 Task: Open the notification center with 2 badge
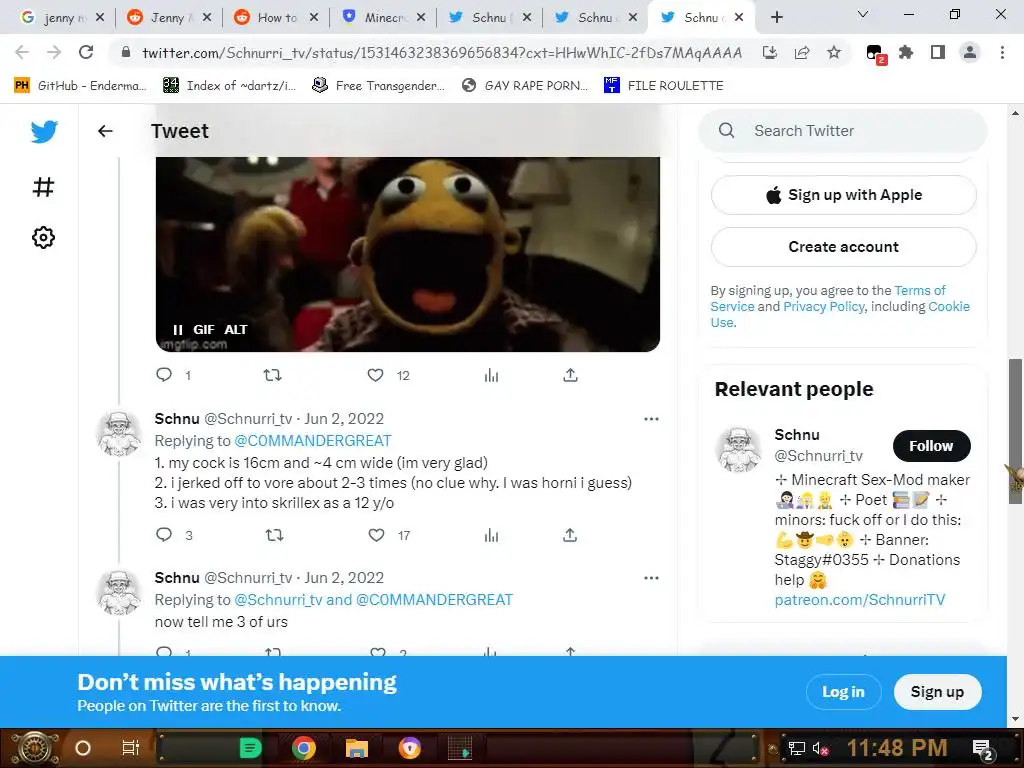983,749
